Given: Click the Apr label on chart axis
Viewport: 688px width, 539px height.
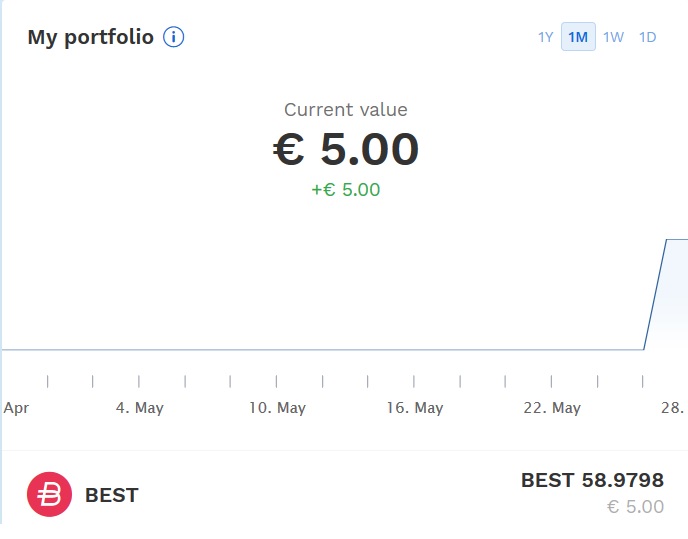Looking at the screenshot, I should (16, 408).
